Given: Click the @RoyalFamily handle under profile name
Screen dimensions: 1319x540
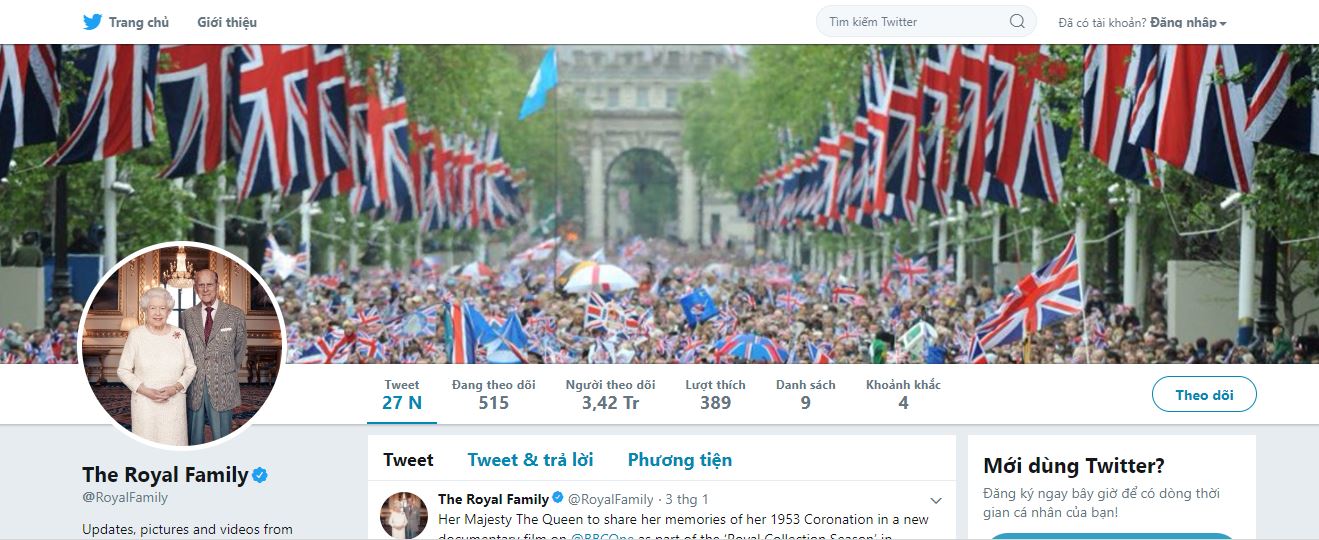Looking at the screenshot, I should (125, 497).
